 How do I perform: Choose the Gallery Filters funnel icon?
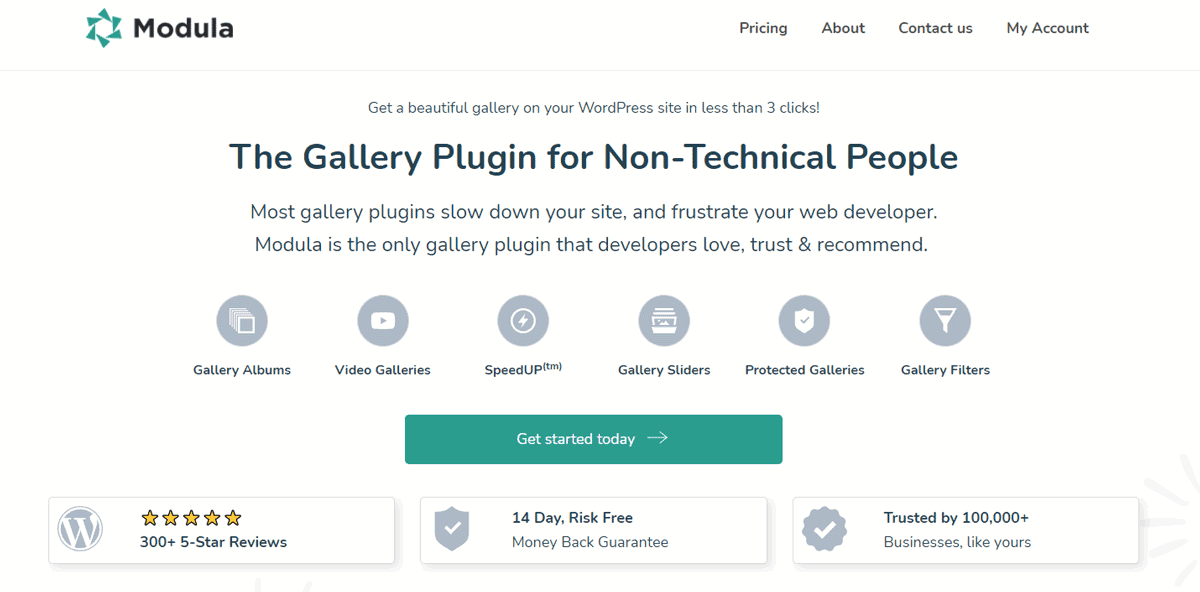(x=945, y=321)
